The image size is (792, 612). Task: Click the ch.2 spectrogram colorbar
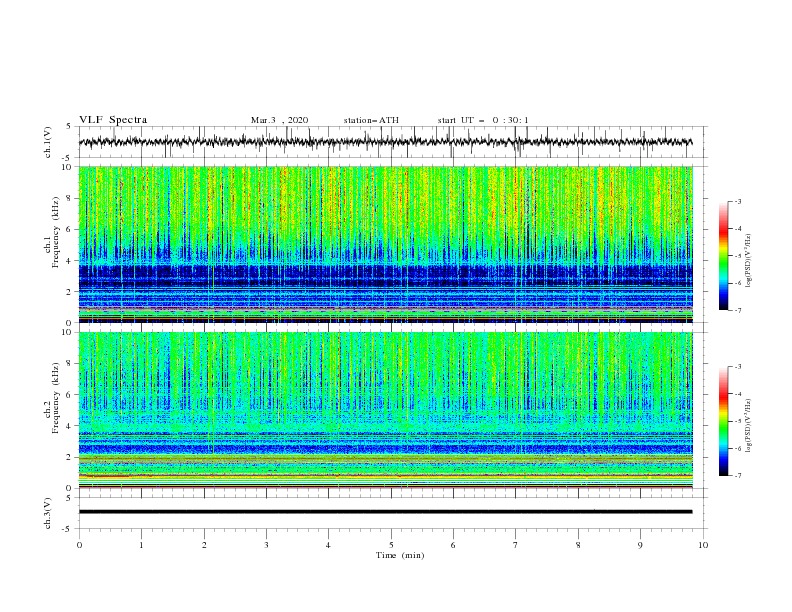click(x=723, y=421)
